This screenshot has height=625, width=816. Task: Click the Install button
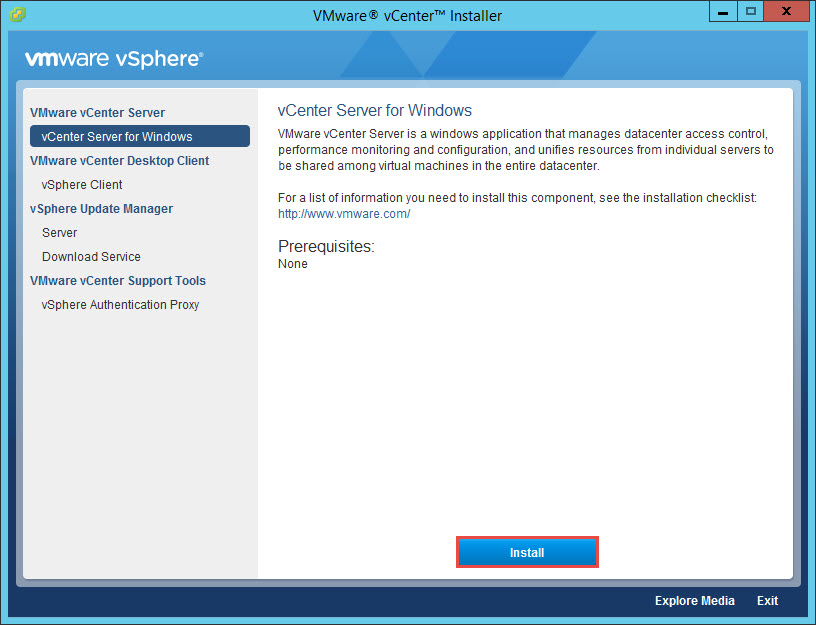click(527, 551)
